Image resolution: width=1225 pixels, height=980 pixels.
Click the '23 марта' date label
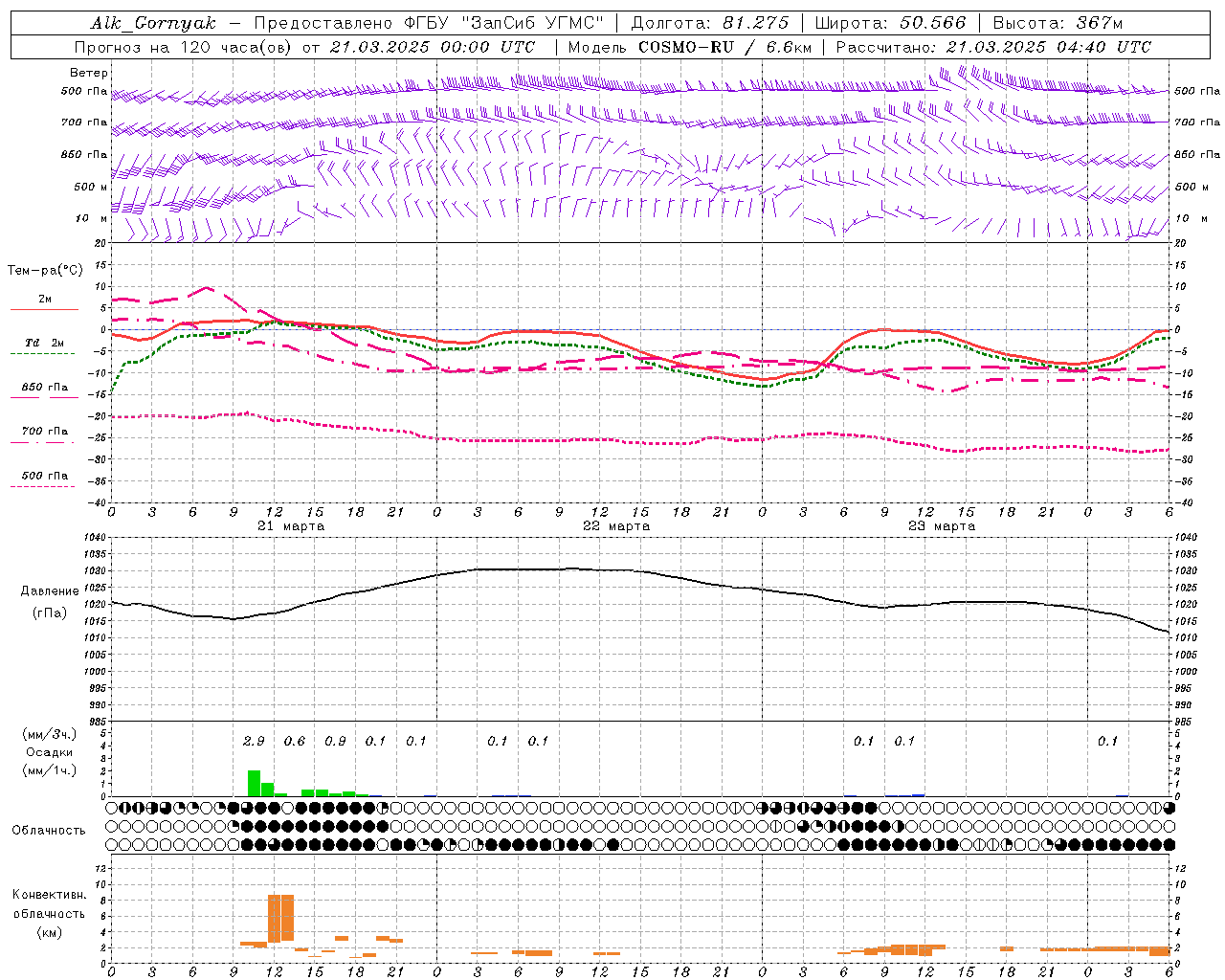[942, 526]
